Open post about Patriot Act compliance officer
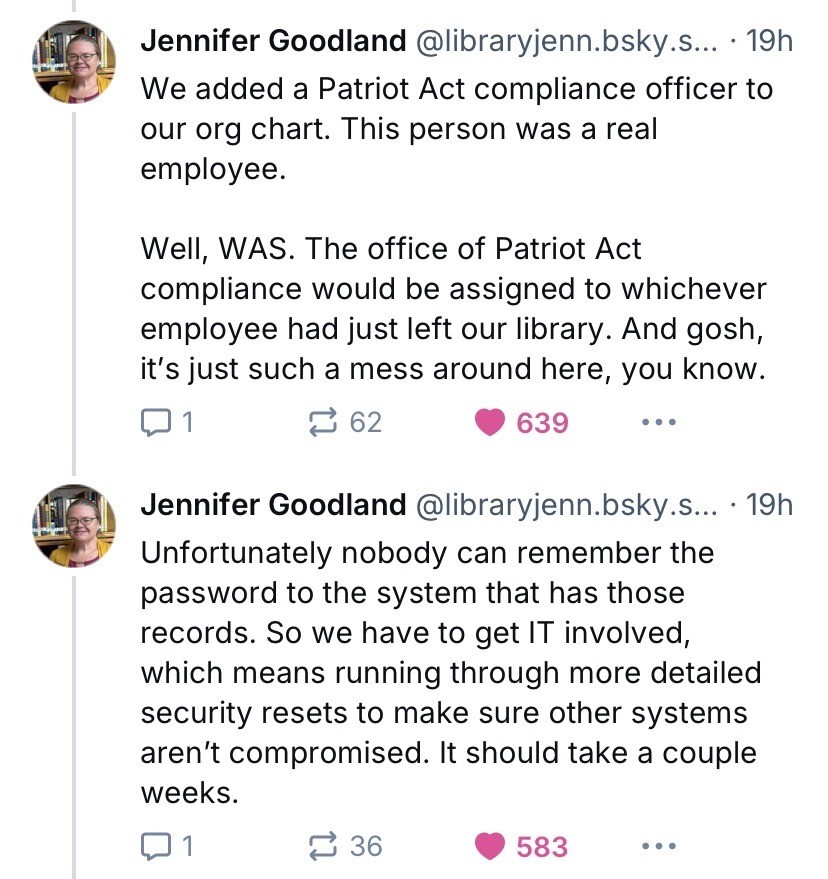This screenshot has width=828, height=879. click(456, 229)
